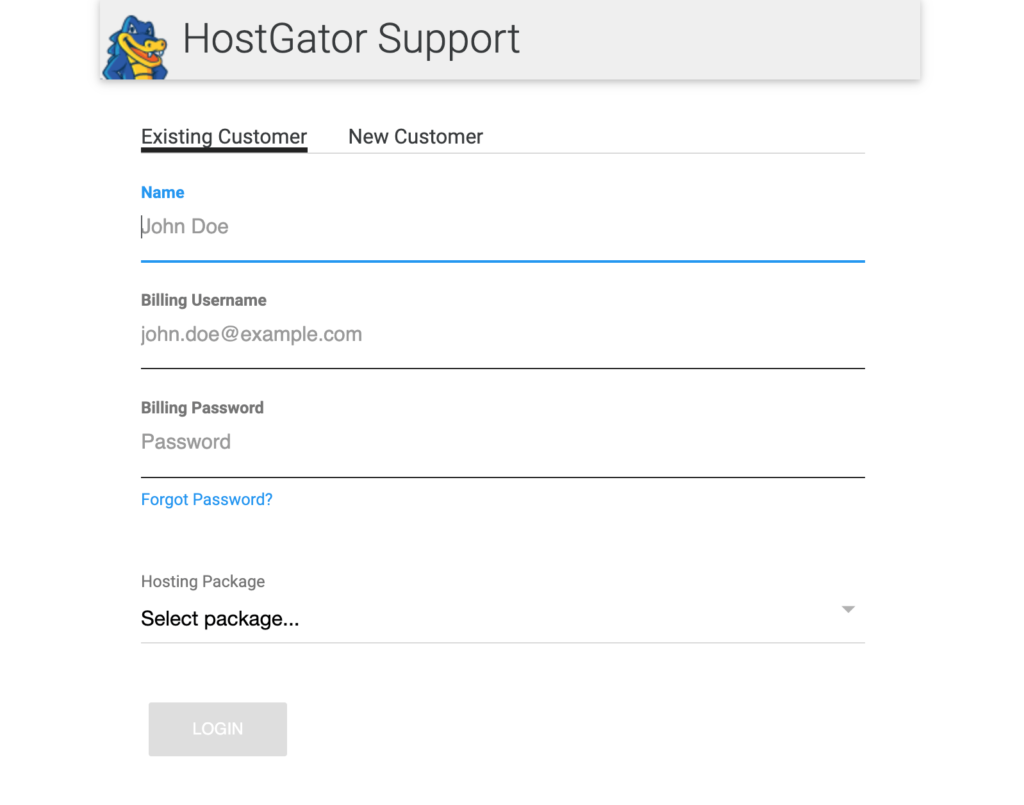Viewport: 1024px width, 805px height.
Task: Select the Billing Password input field
Action: pyautogui.click(x=500, y=442)
